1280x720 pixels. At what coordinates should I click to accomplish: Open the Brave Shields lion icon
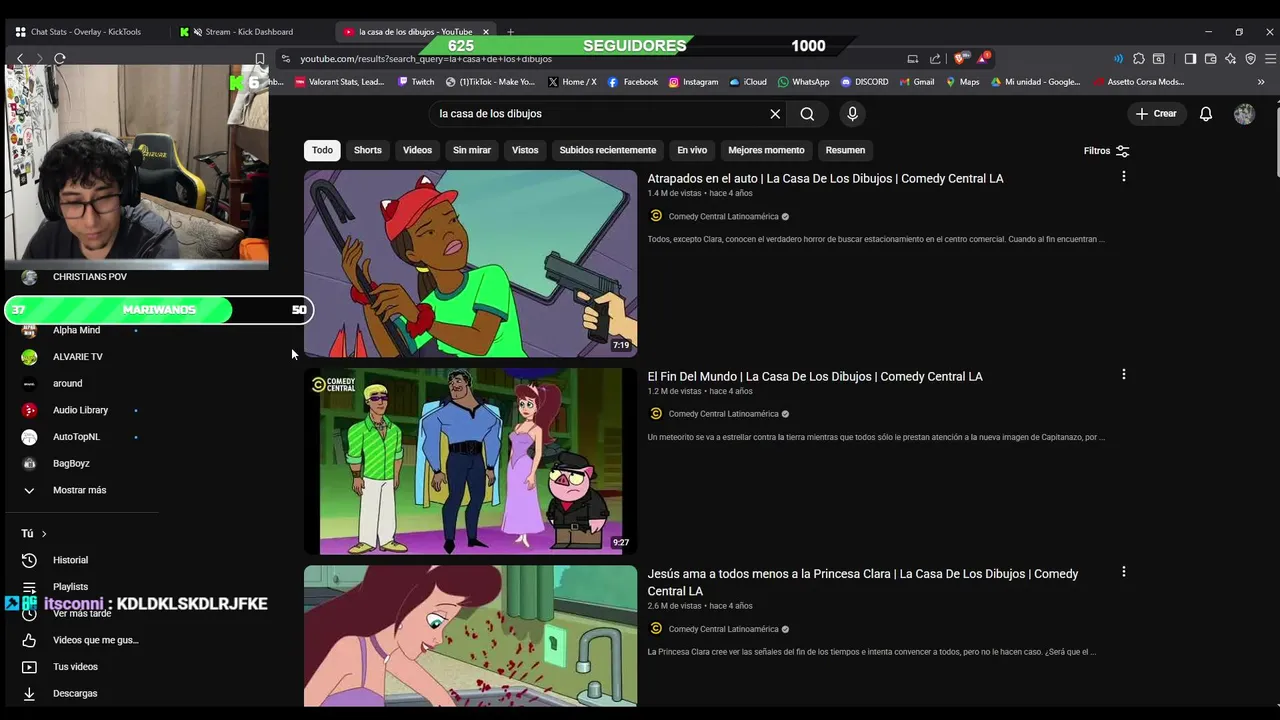pos(960,59)
